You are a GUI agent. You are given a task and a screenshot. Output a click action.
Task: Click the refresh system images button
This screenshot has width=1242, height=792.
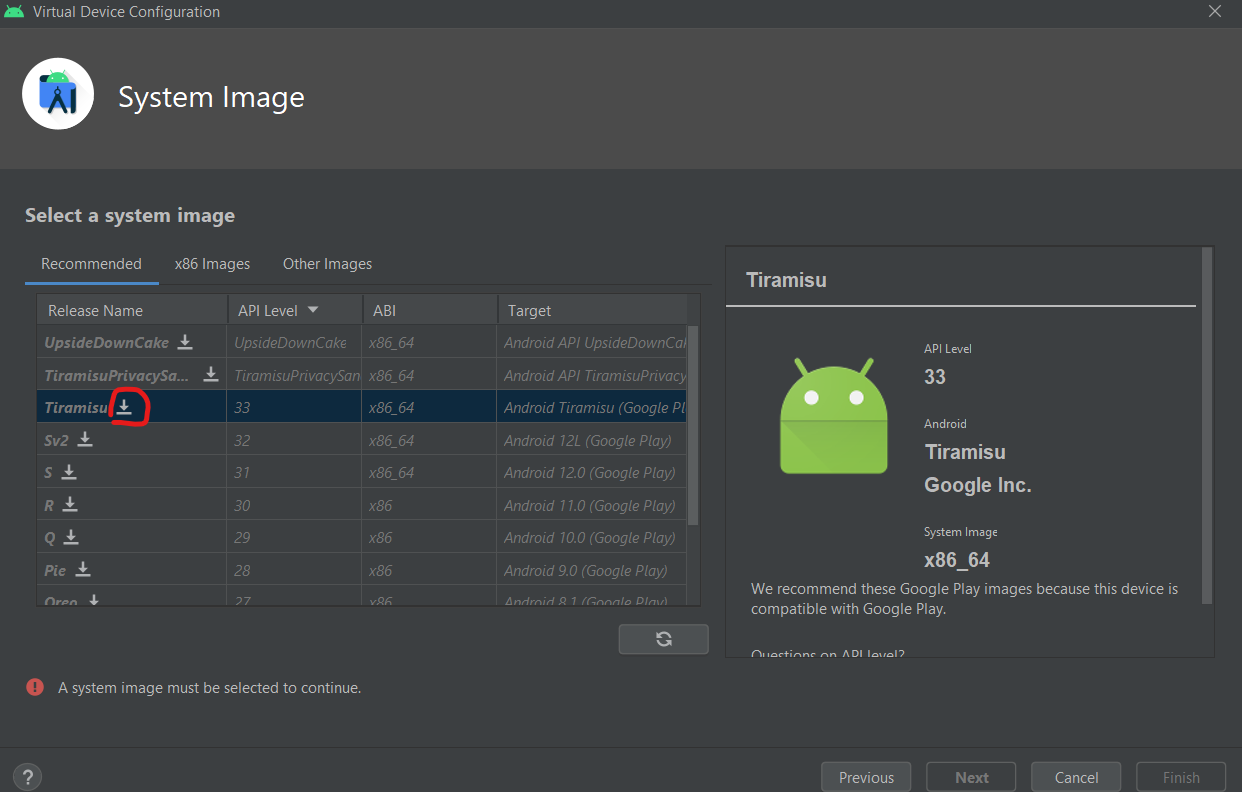coord(663,639)
